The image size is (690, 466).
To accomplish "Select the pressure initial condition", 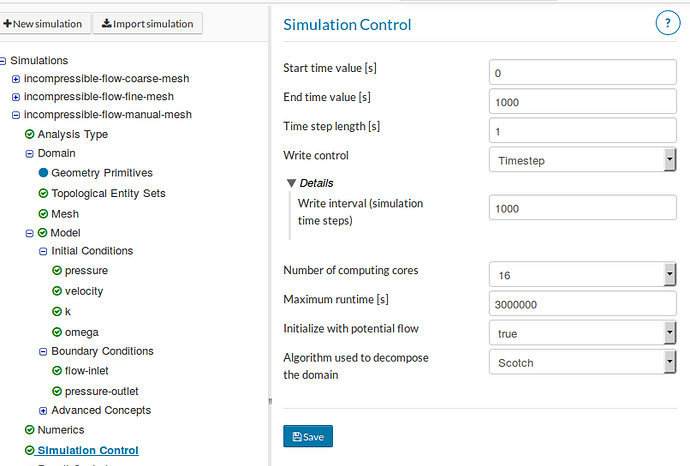I will (x=86, y=271).
